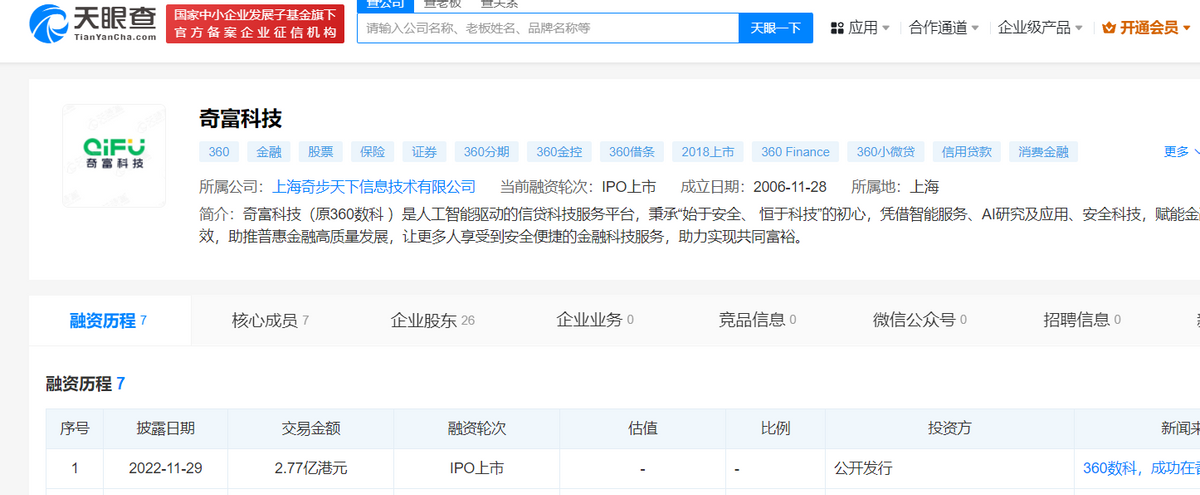Screen dimensions: 1200x495
Task: Click the 成立日期 2006-11-28 text
Action: click(x=754, y=186)
